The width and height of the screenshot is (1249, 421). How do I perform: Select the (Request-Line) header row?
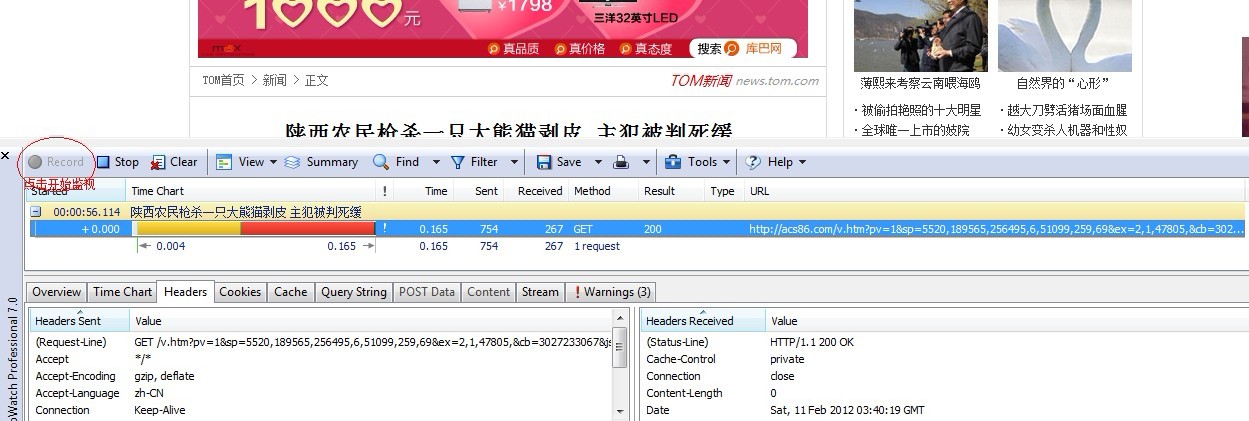(320, 342)
